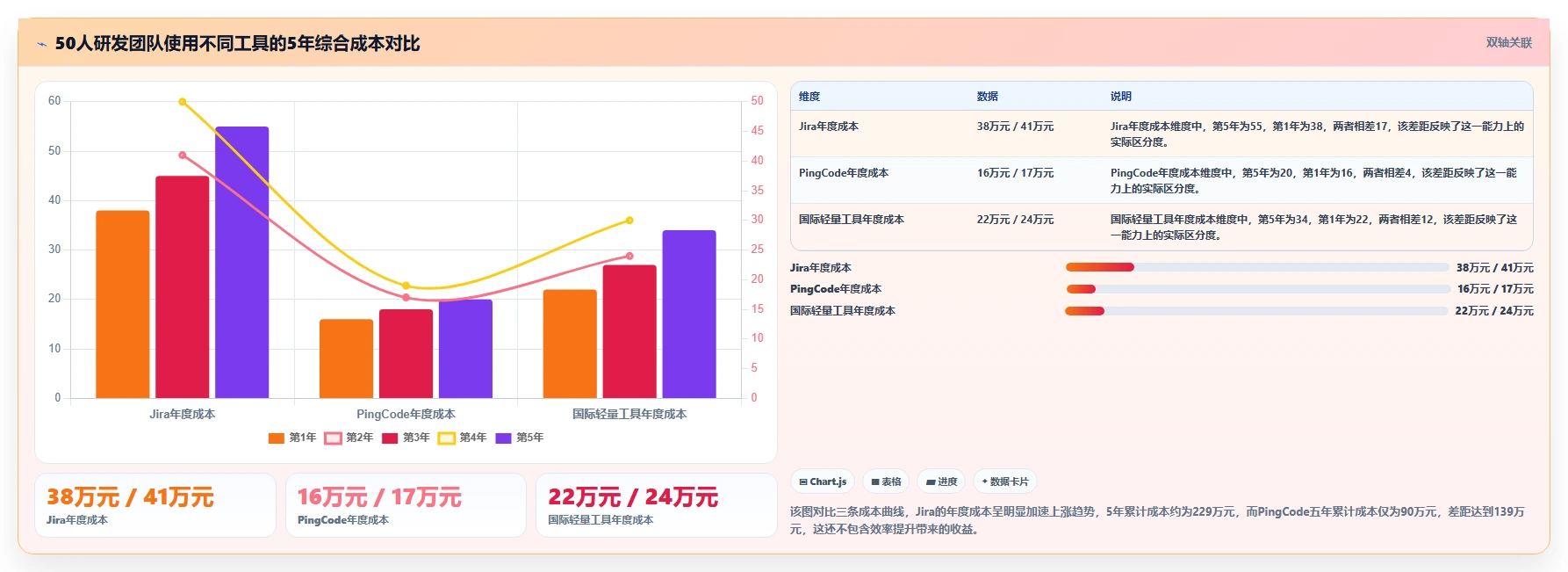Click the yellow 第4年 line point above Jira

click(x=183, y=102)
